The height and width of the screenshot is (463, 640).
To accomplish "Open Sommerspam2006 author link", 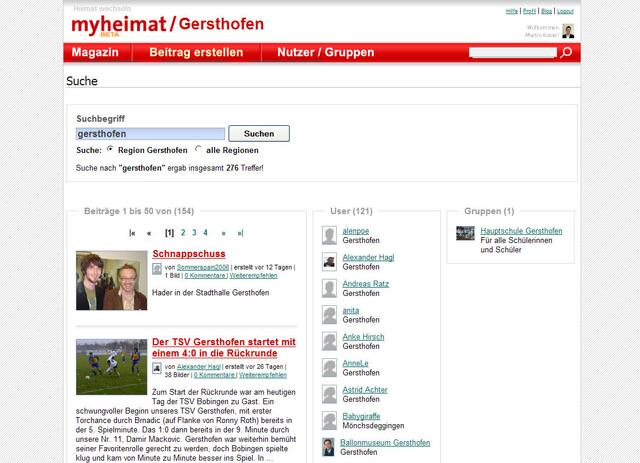I will (x=203, y=267).
